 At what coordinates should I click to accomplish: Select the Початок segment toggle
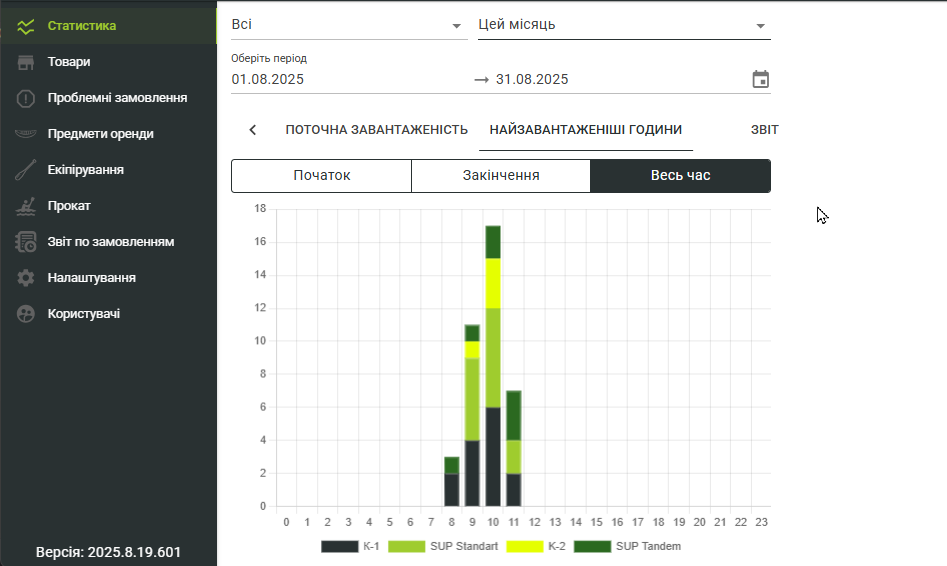pos(321,176)
